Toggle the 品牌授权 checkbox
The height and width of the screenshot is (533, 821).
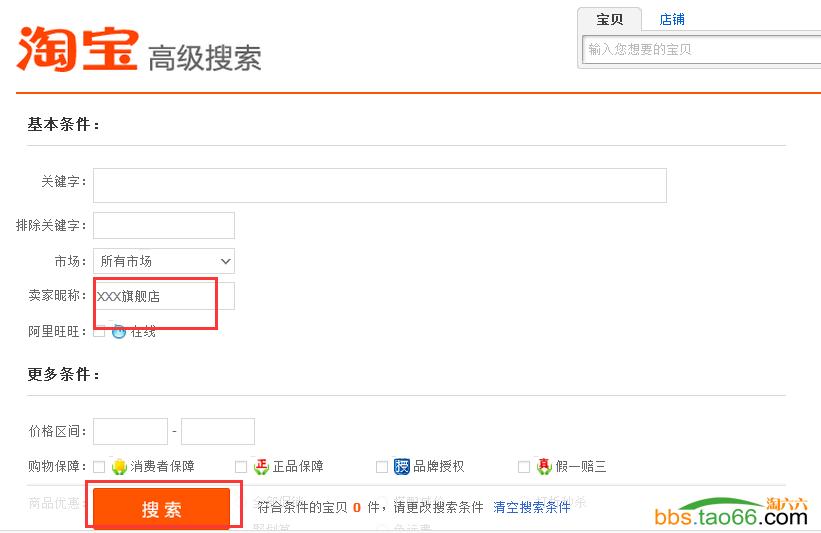tap(382, 467)
